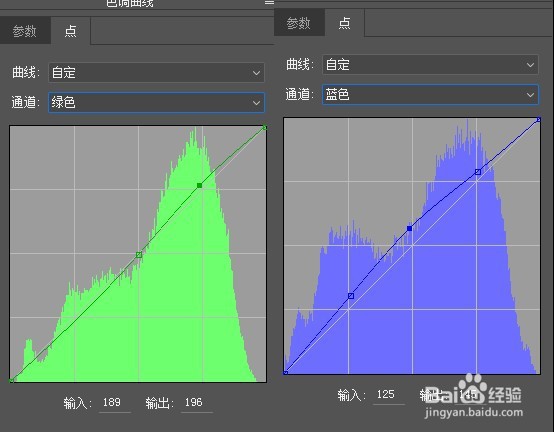554x432 pixels.
Task: Click the blue panel 曲线 label
Action: pyautogui.click(x=300, y=65)
